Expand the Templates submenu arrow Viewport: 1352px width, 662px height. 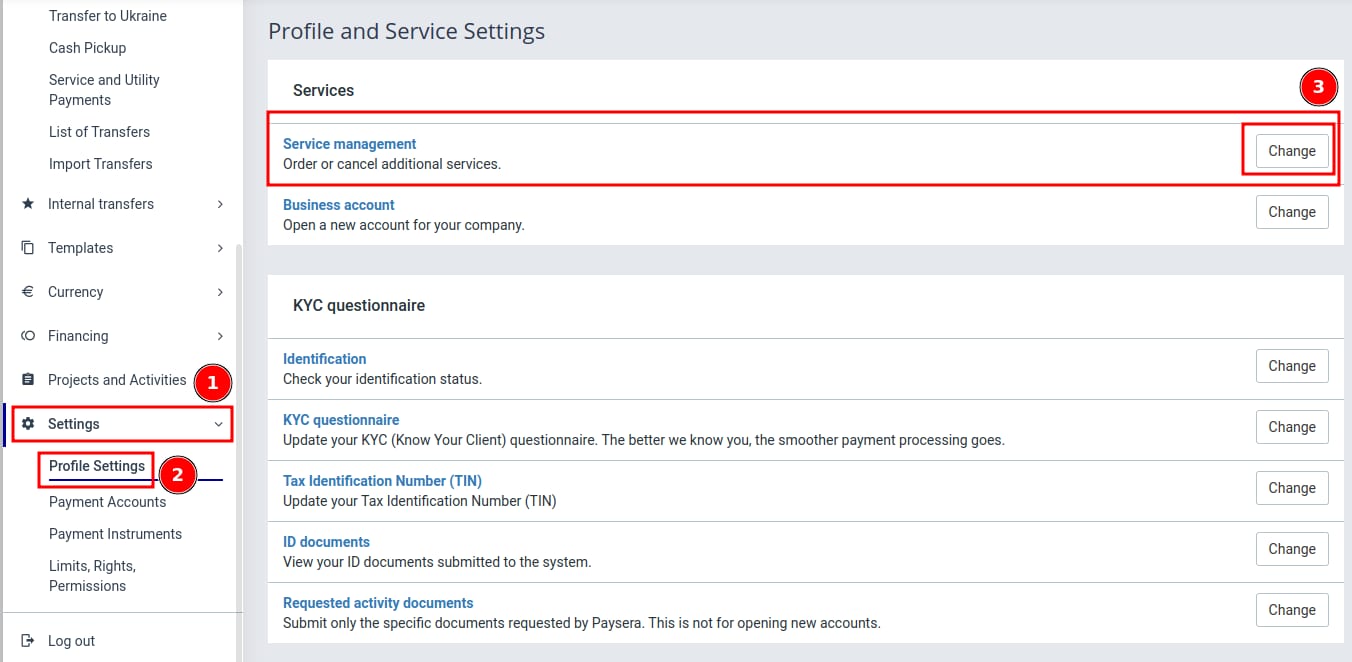(x=220, y=248)
